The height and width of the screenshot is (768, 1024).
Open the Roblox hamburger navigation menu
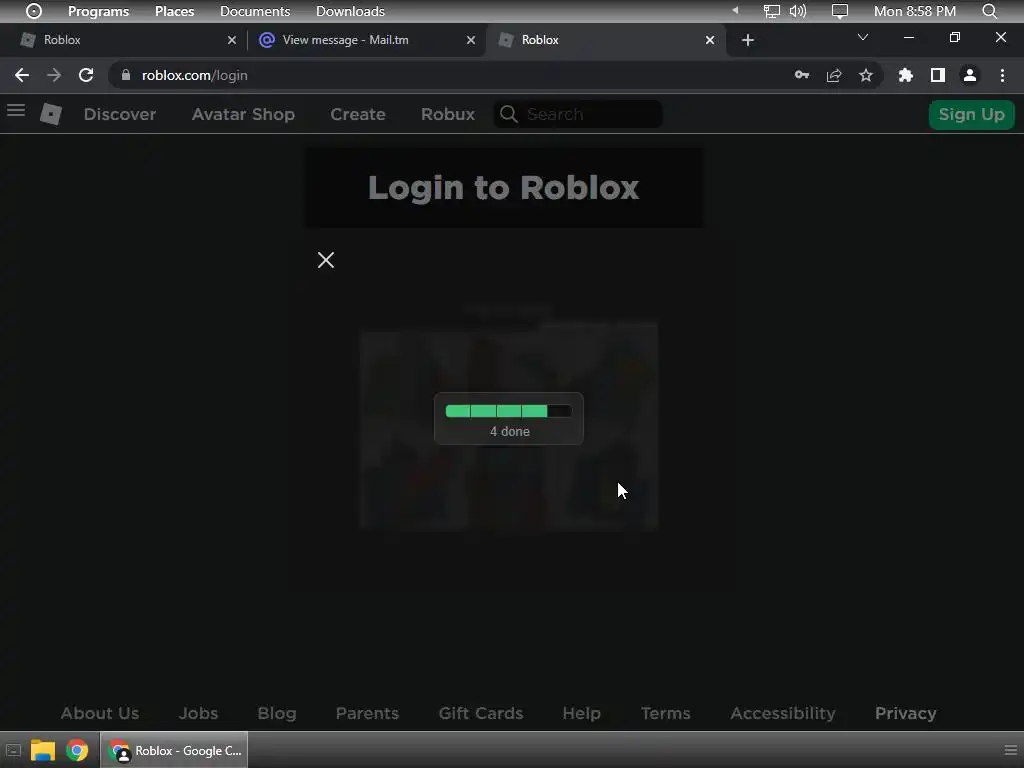click(x=16, y=110)
